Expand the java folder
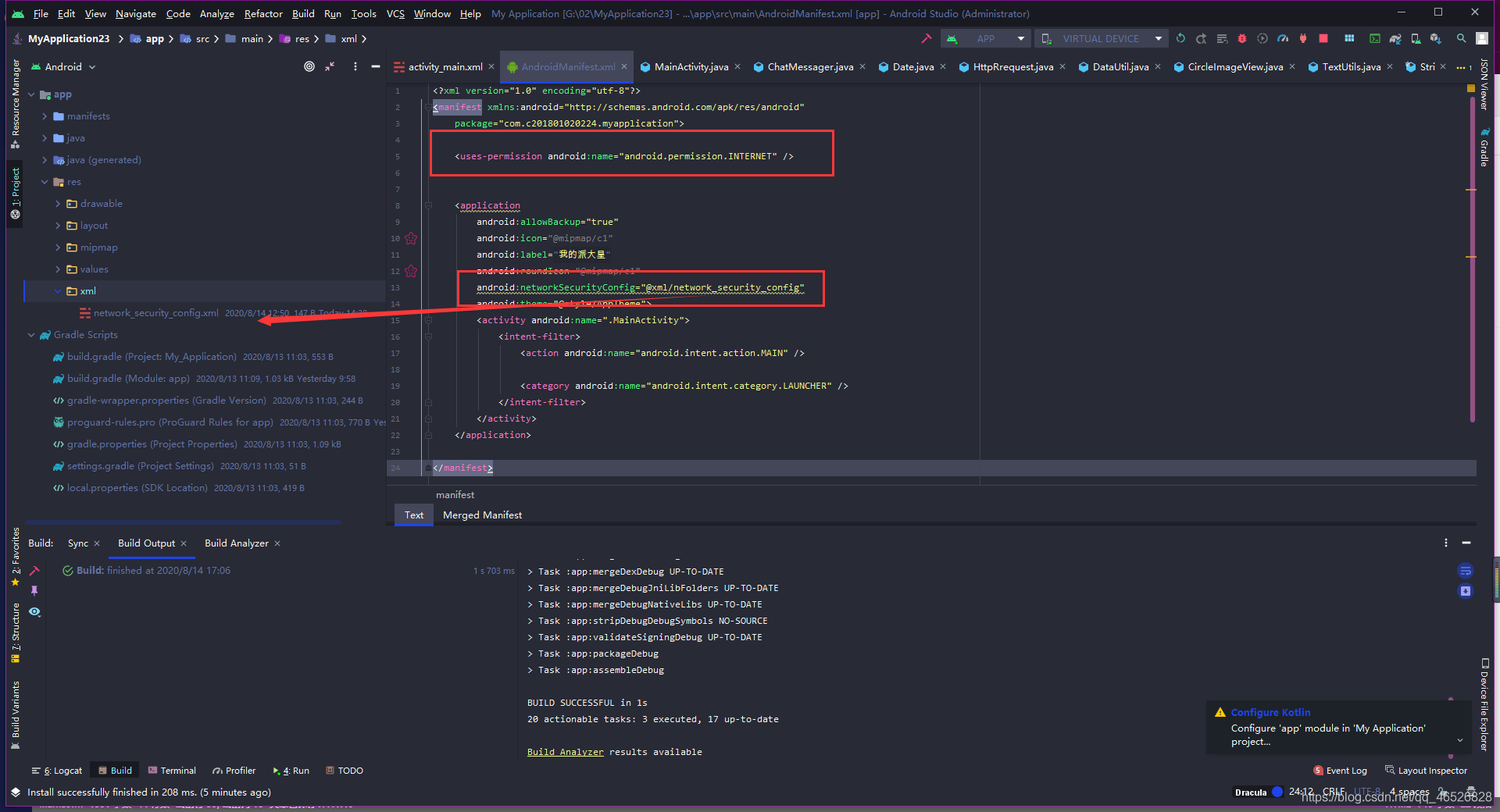The width and height of the screenshot is (1500, 812). point(45,138)
